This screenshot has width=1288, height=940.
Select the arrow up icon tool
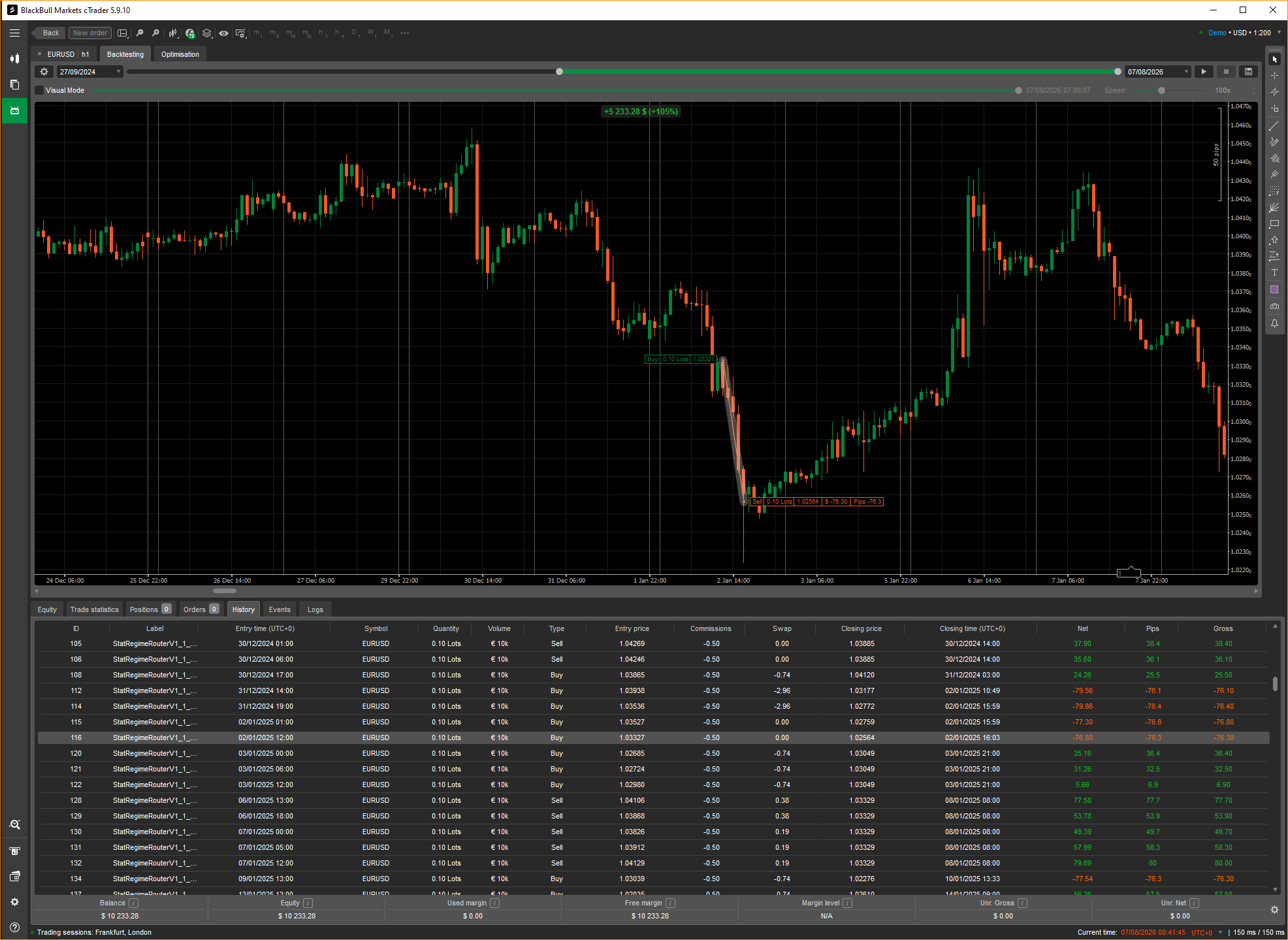[1274, 240]
